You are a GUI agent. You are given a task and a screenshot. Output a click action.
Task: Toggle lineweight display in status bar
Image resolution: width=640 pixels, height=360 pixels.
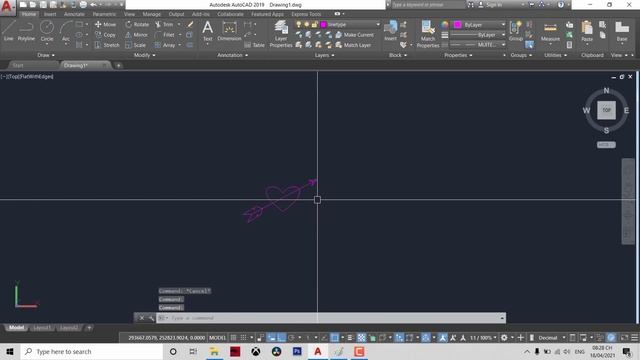tap(350, 338)
